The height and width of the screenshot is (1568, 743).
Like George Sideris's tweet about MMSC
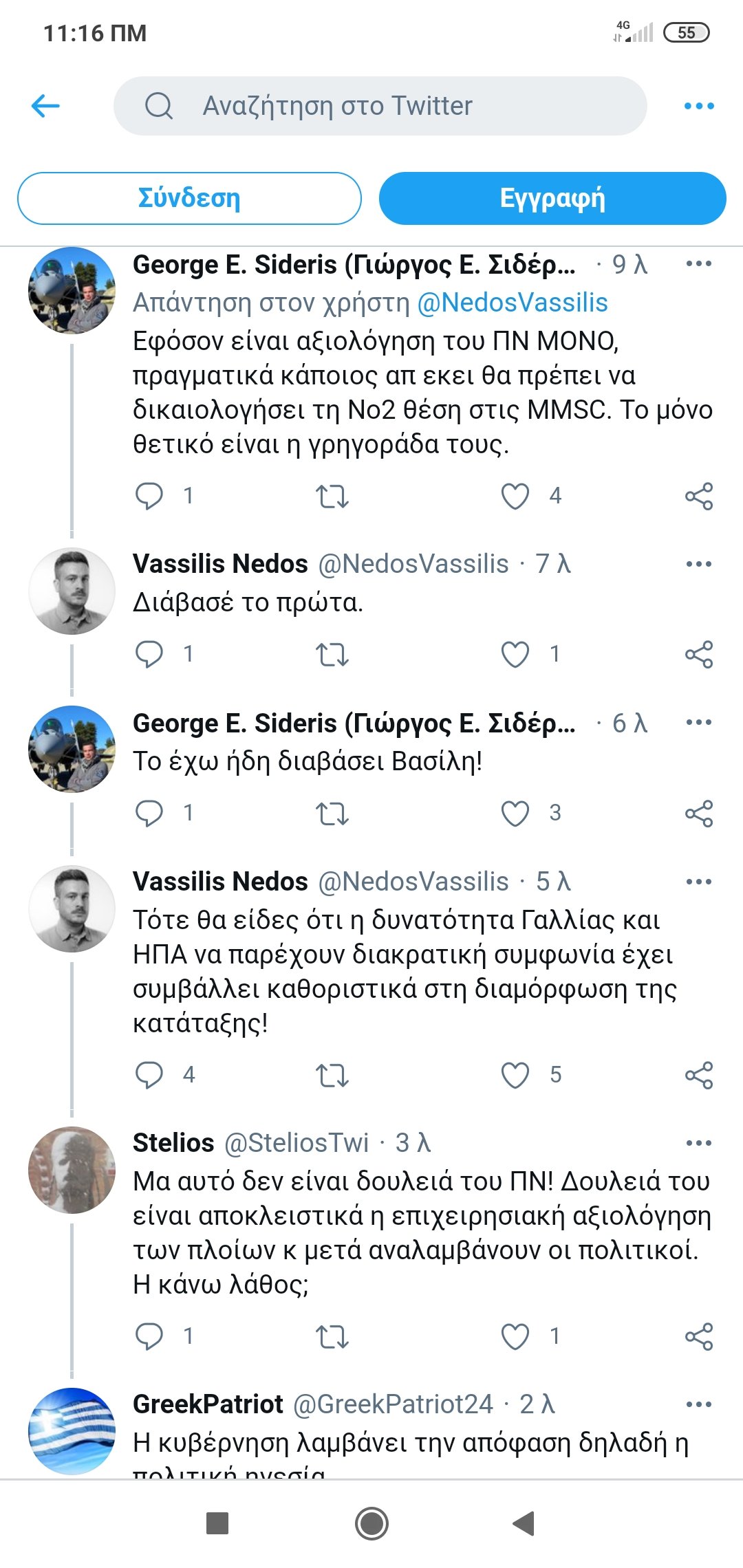515,496
